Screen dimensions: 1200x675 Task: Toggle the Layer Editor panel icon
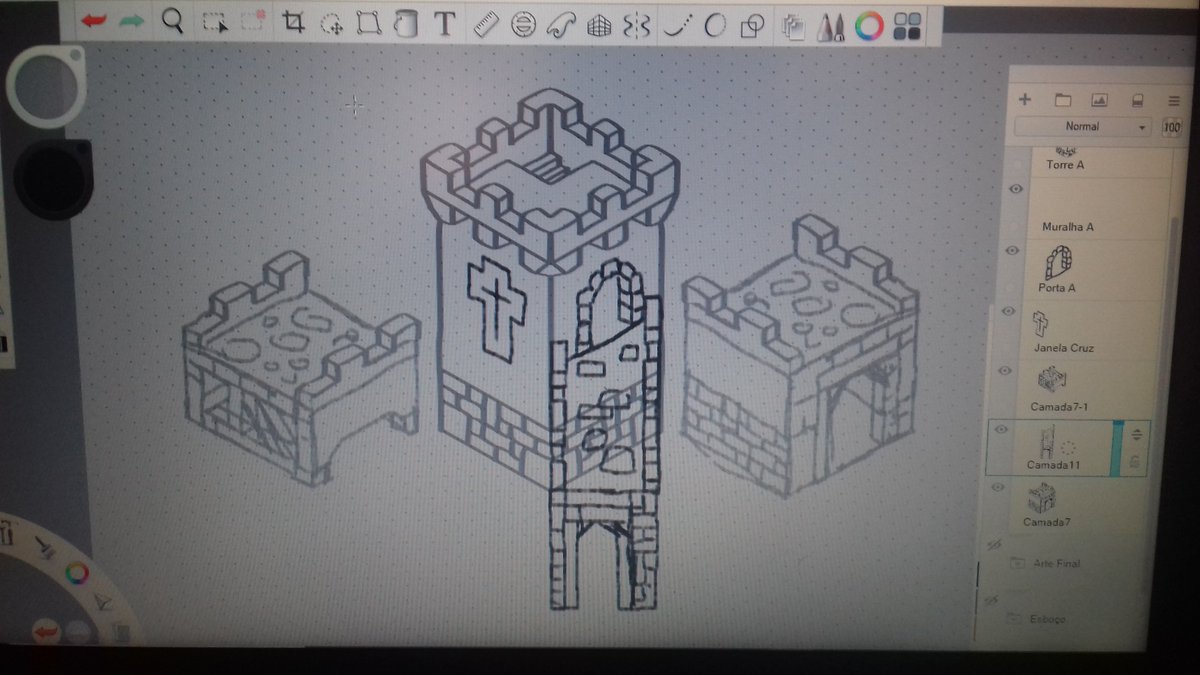794,27
